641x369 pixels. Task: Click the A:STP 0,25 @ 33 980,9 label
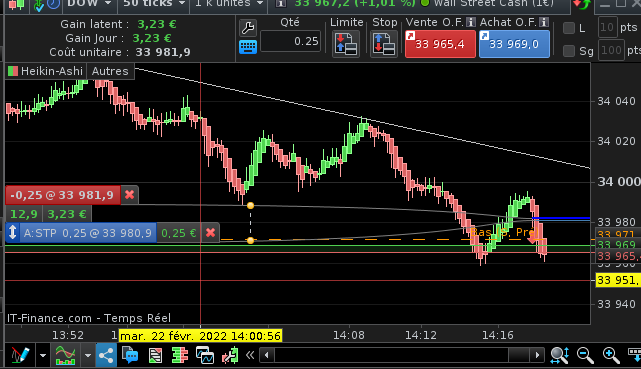click(87, 233)
